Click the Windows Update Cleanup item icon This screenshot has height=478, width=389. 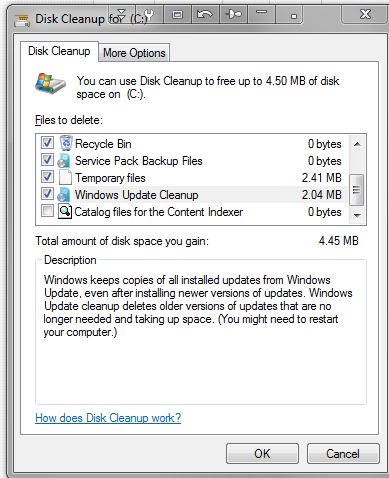point(64,194)
